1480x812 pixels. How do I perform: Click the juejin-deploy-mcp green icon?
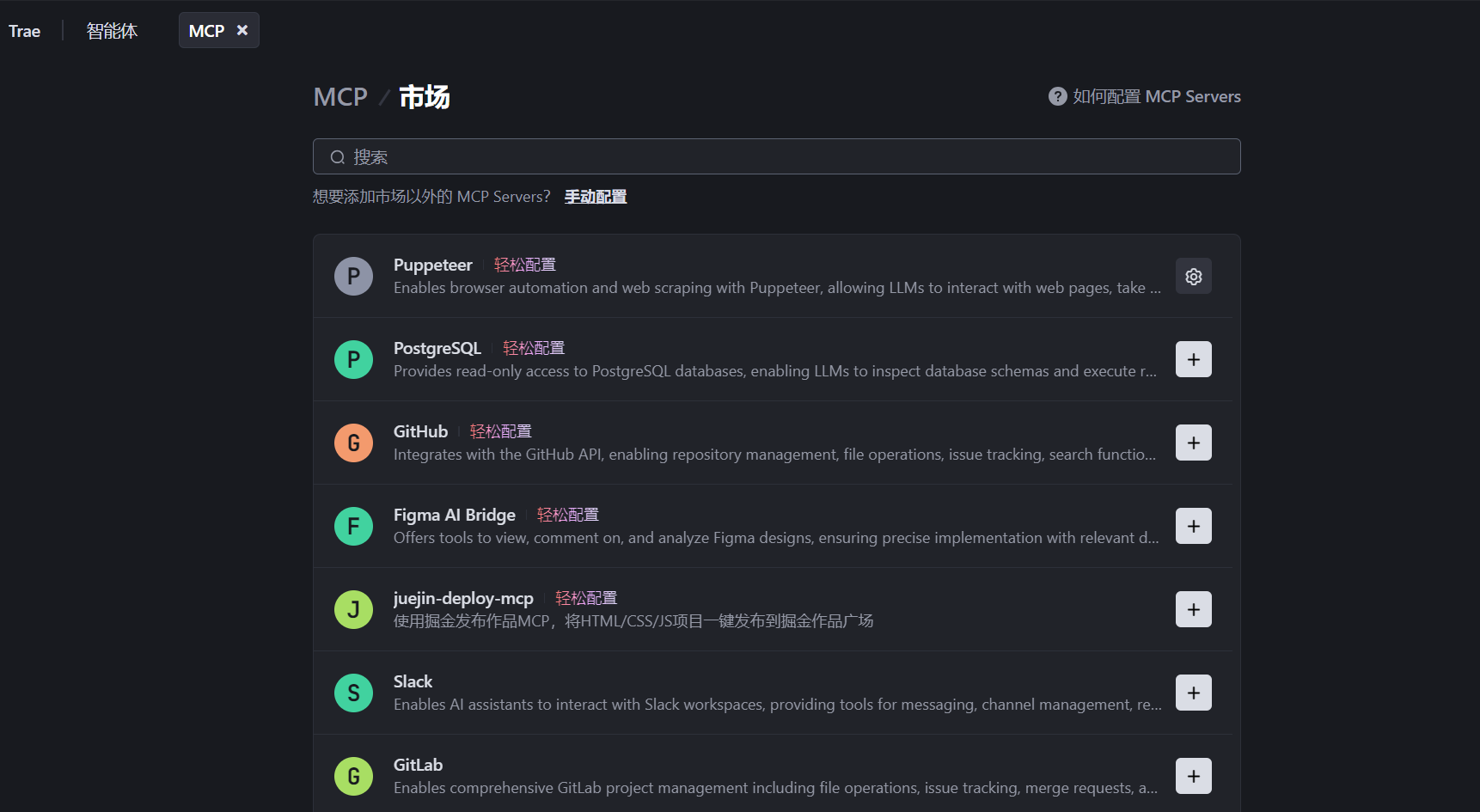353,609
